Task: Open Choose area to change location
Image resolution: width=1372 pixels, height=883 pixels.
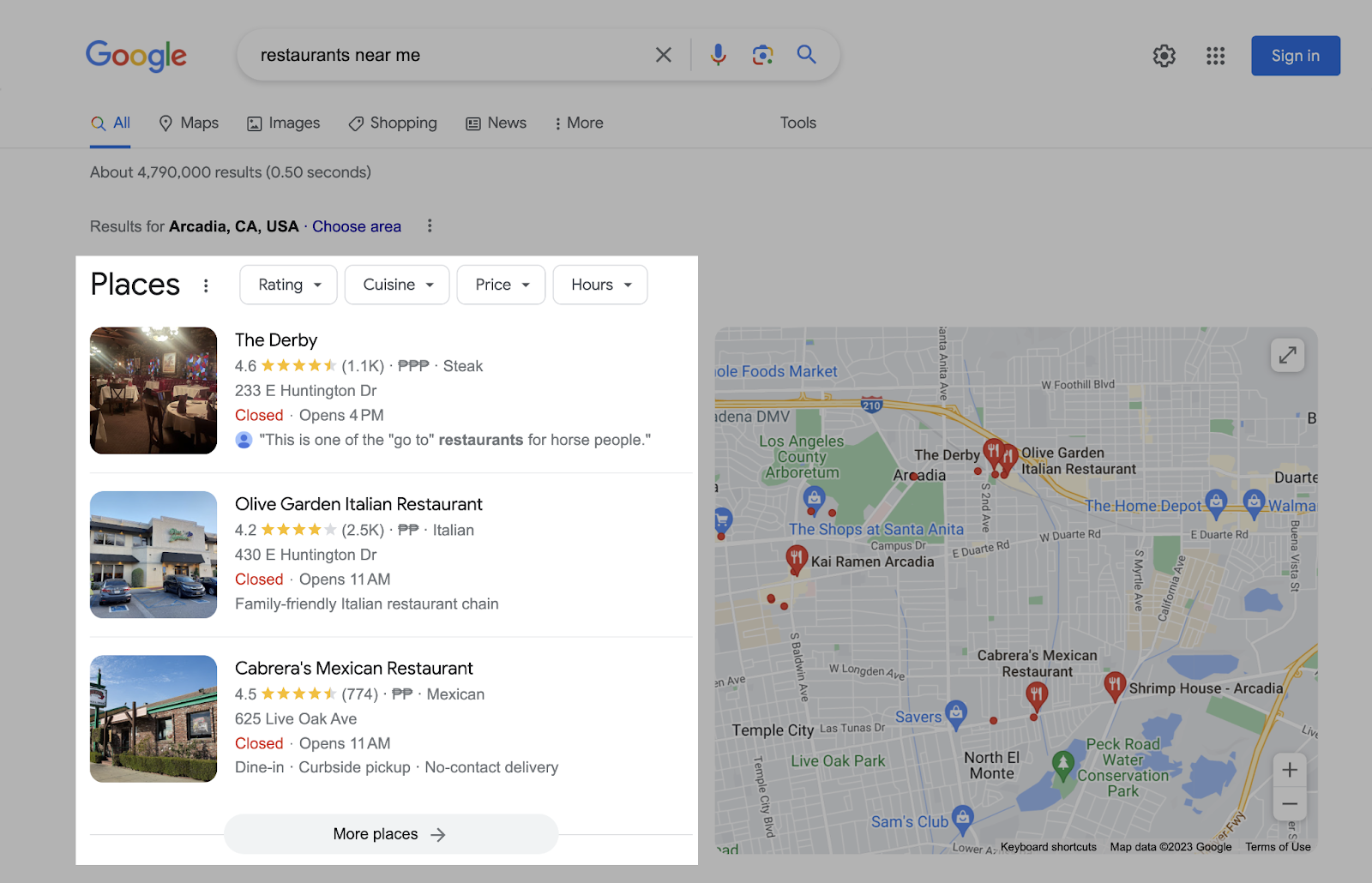Action: (x=356, y=225)
